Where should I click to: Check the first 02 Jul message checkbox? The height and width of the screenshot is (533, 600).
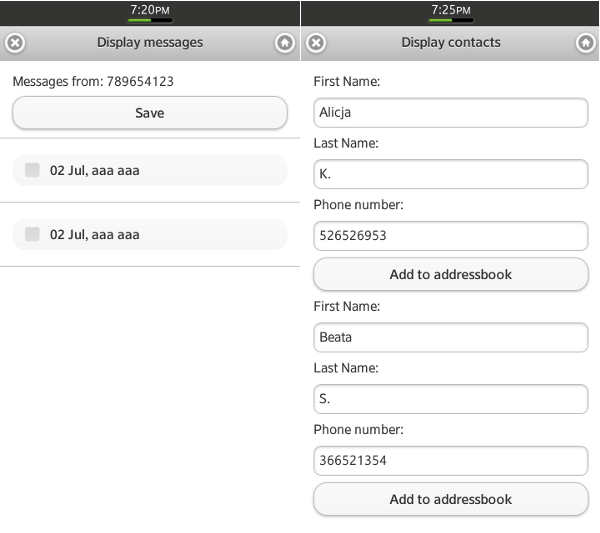(x=32, y=171)
